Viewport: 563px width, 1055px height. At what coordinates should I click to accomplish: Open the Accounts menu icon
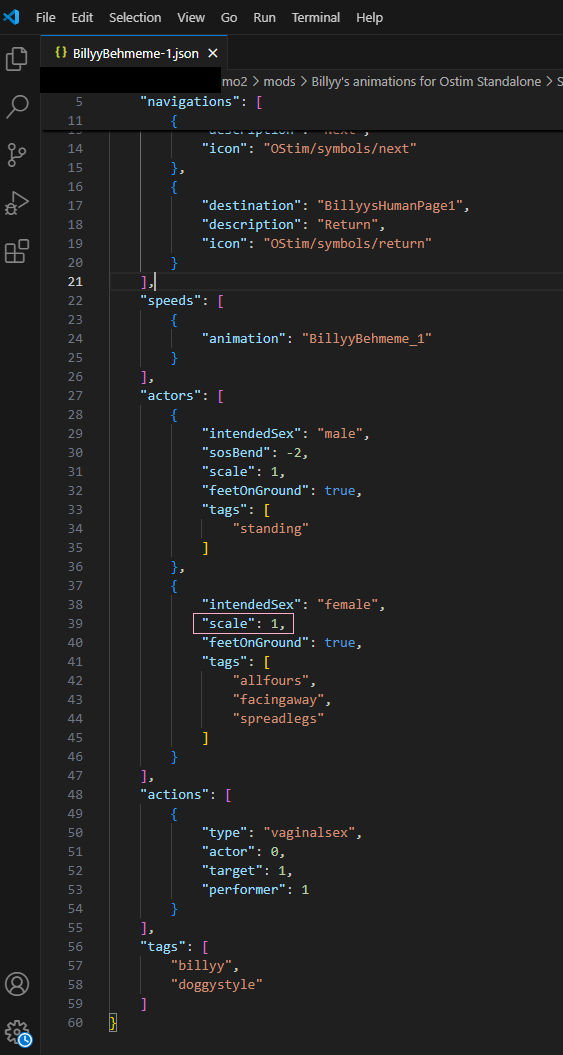click(17, 984)
